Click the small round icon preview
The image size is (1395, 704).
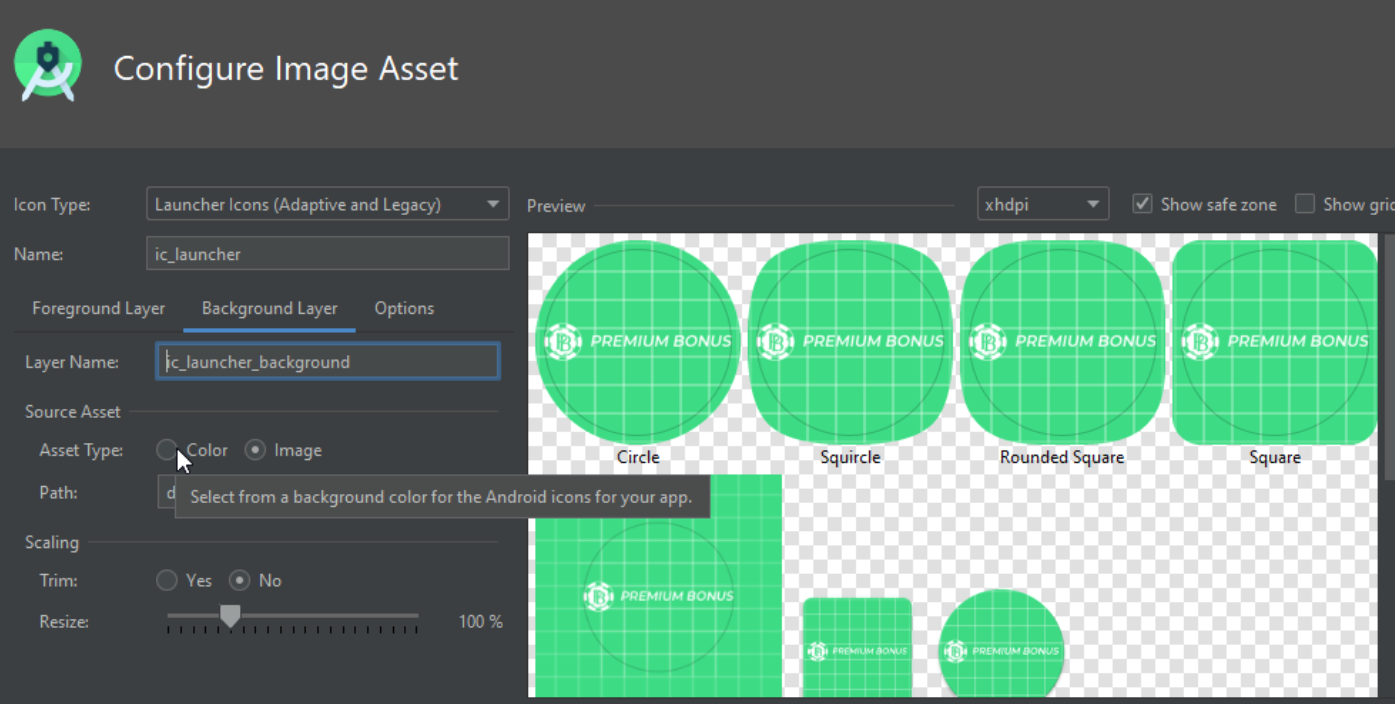(x=1001, y=643)
